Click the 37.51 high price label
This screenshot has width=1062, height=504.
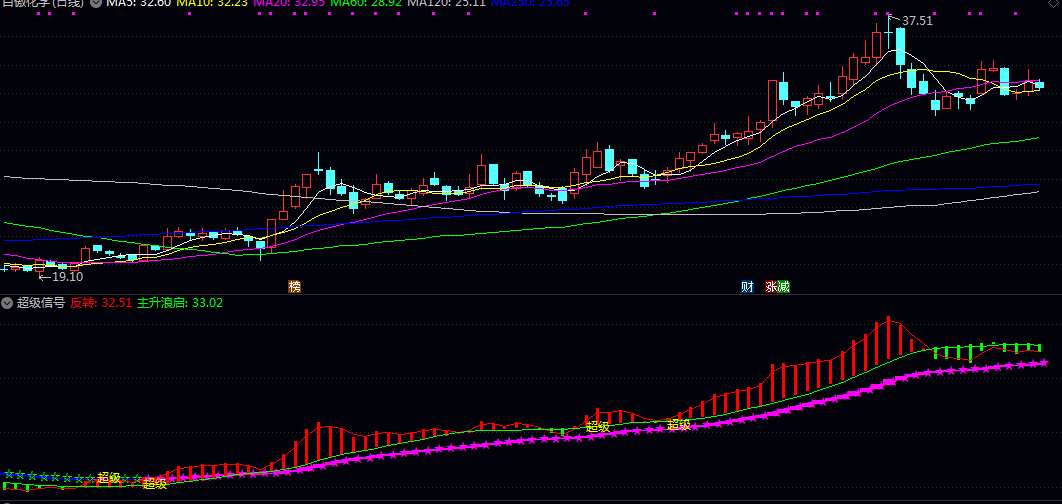point(917,21)
